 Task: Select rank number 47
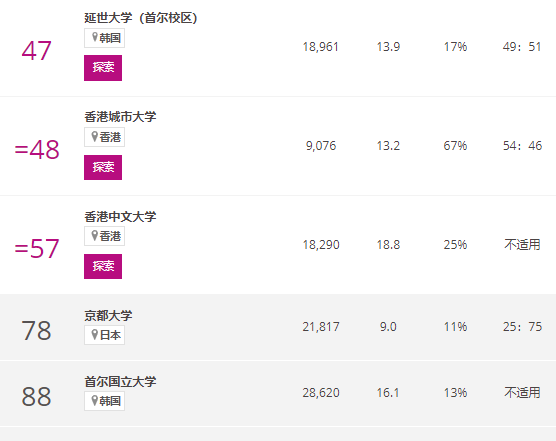(37, 51)
